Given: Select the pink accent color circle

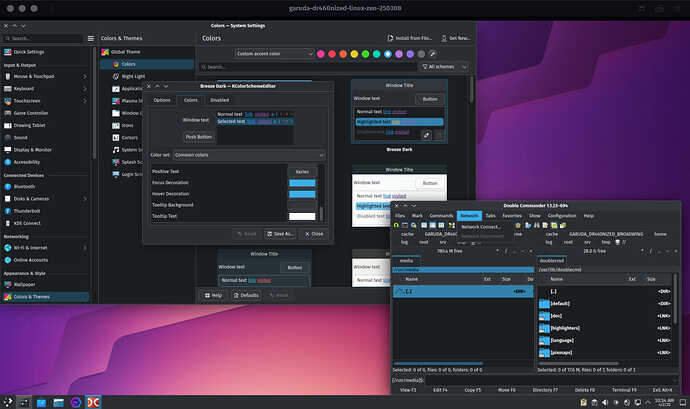Looking at the screenshot, I should click(321, 54).
